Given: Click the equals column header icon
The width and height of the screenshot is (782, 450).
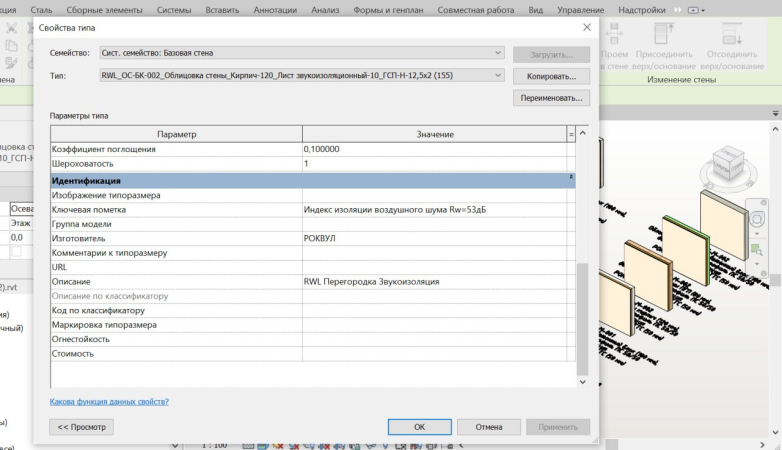Looking at the screenshot, I should tap(571, 134).
